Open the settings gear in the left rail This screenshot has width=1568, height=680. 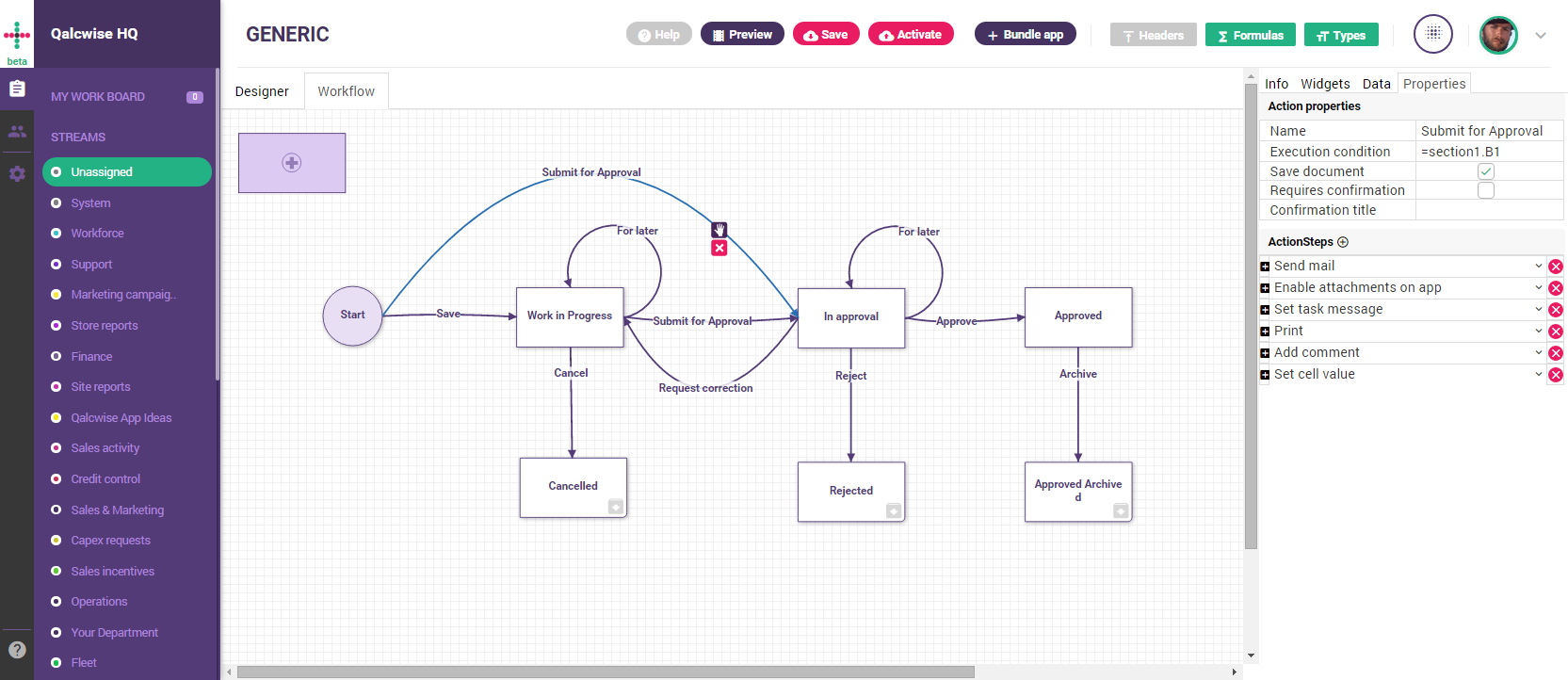(17, 174)
